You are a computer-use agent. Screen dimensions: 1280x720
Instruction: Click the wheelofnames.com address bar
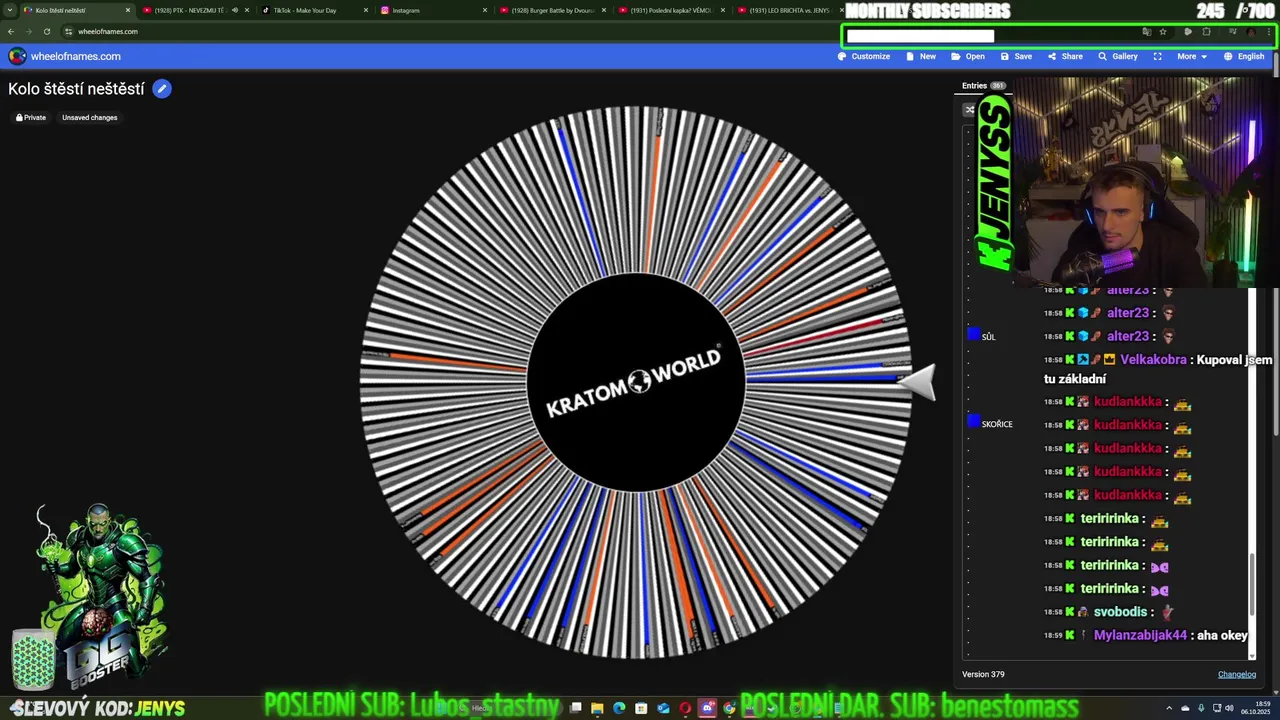click(108, 31)
